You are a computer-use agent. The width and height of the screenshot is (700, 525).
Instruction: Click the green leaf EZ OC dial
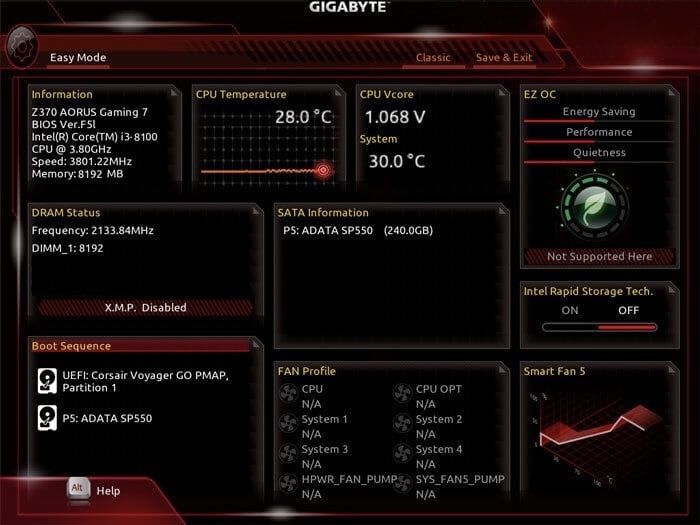pyautogui.click(x=594, y=207)
